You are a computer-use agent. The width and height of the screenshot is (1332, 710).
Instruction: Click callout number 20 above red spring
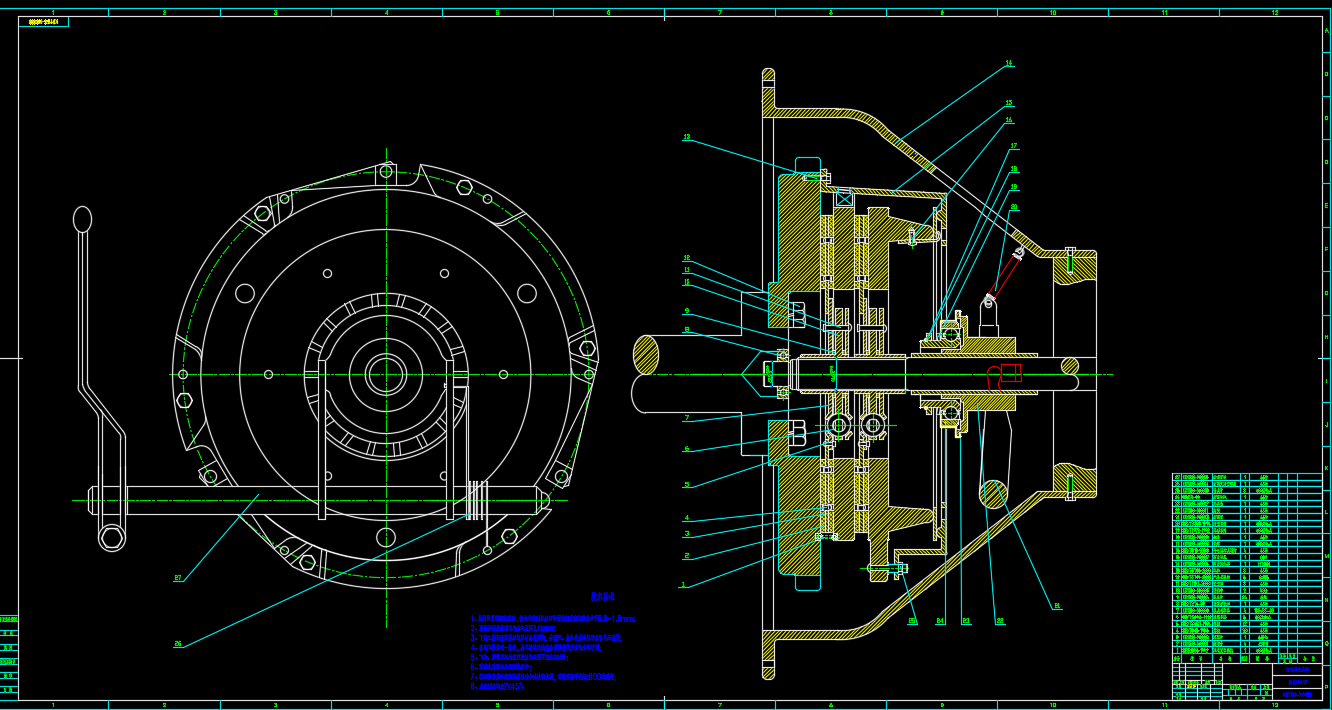1014,207
